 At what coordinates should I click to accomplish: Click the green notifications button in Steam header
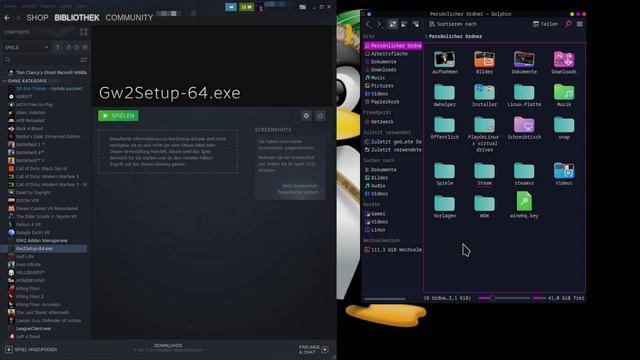247,7
